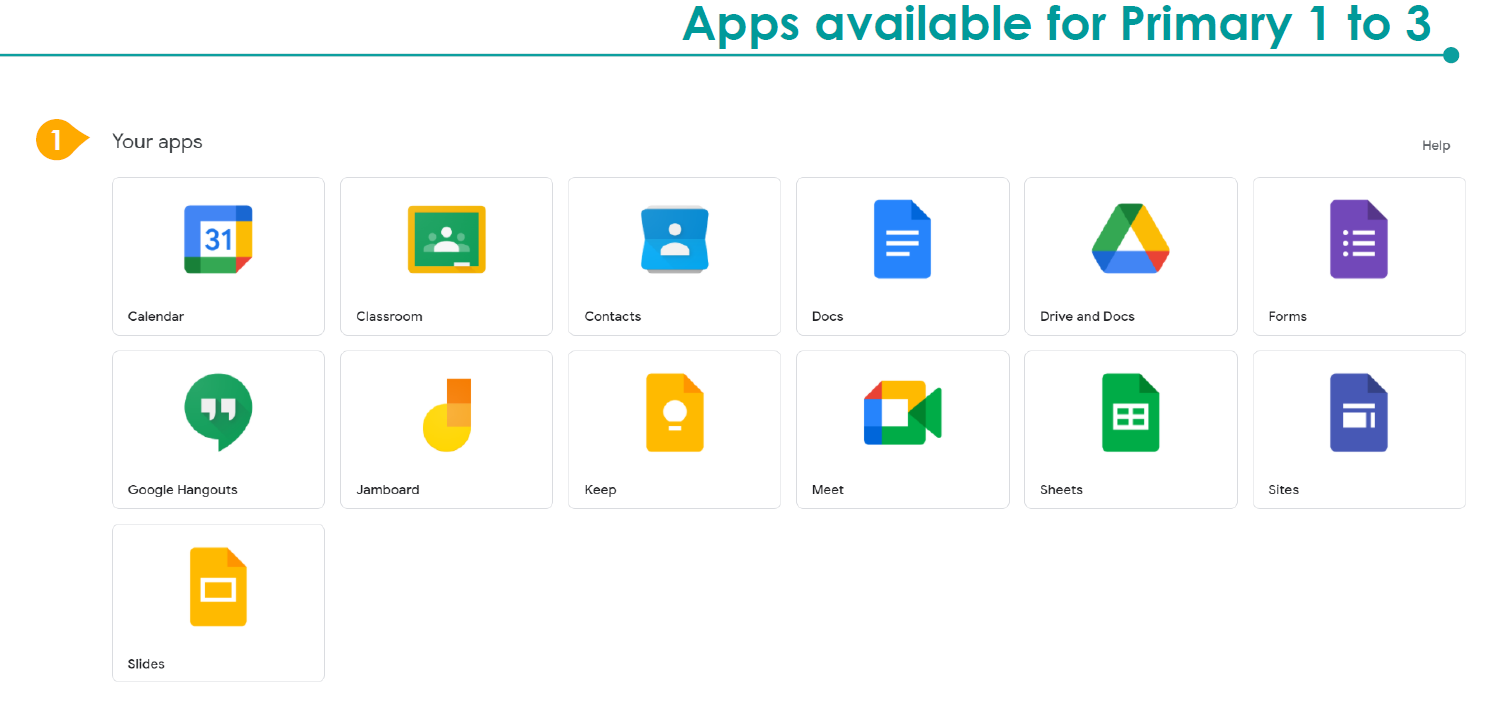This screenshot has height=706, width=1506.
Task: Click the yellow Keep lightbulb icon
Action: click(674, 413)
